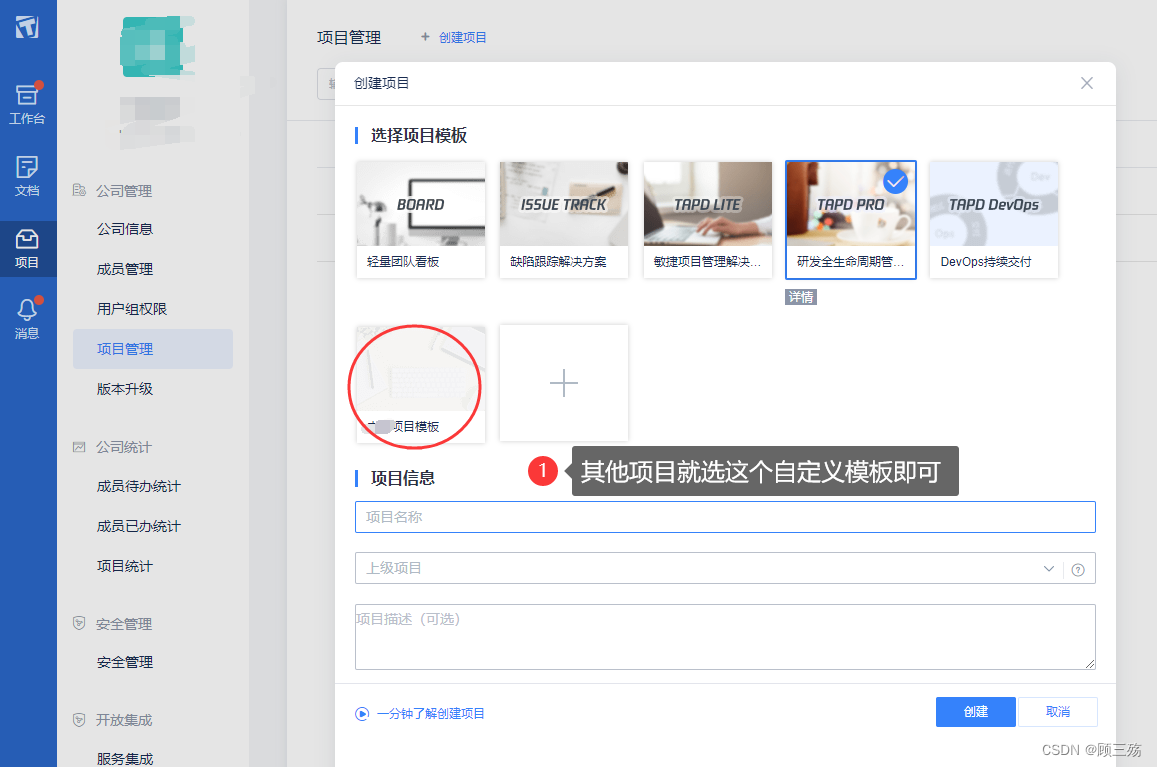This screenshot has width=1157, height=767.
Task: Click the 项目描述（可选）textarea
Action: coord(725,637)
